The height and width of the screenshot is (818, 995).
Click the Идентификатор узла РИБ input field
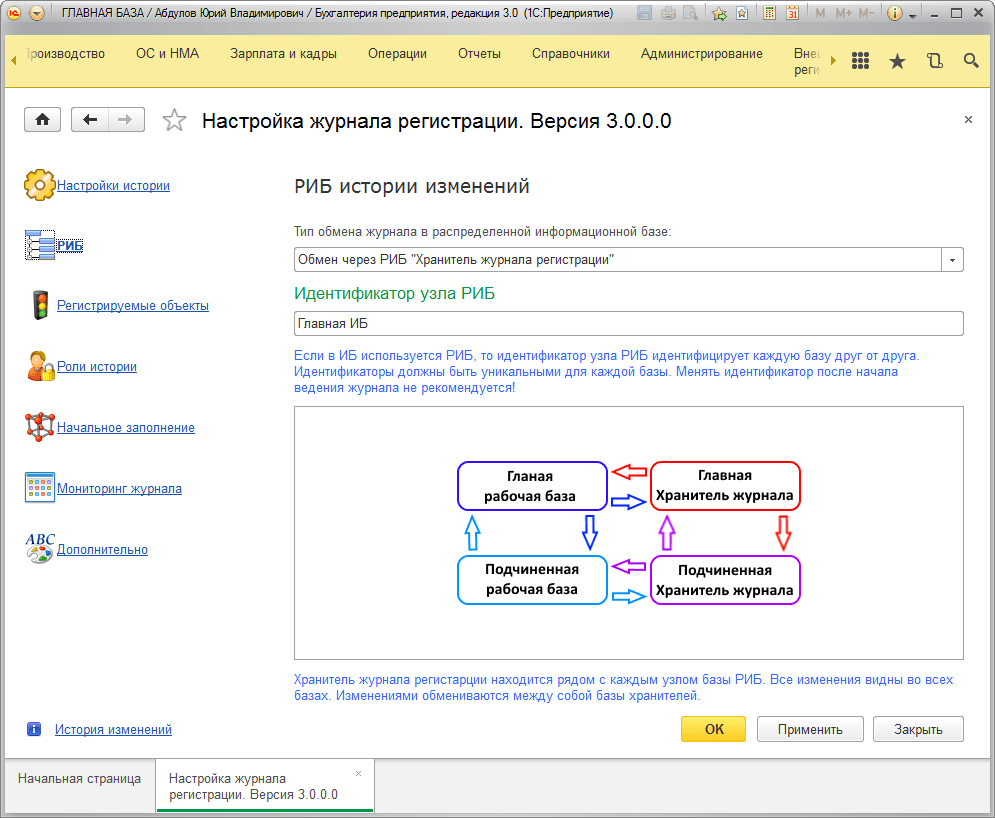[x=628, y=324]
